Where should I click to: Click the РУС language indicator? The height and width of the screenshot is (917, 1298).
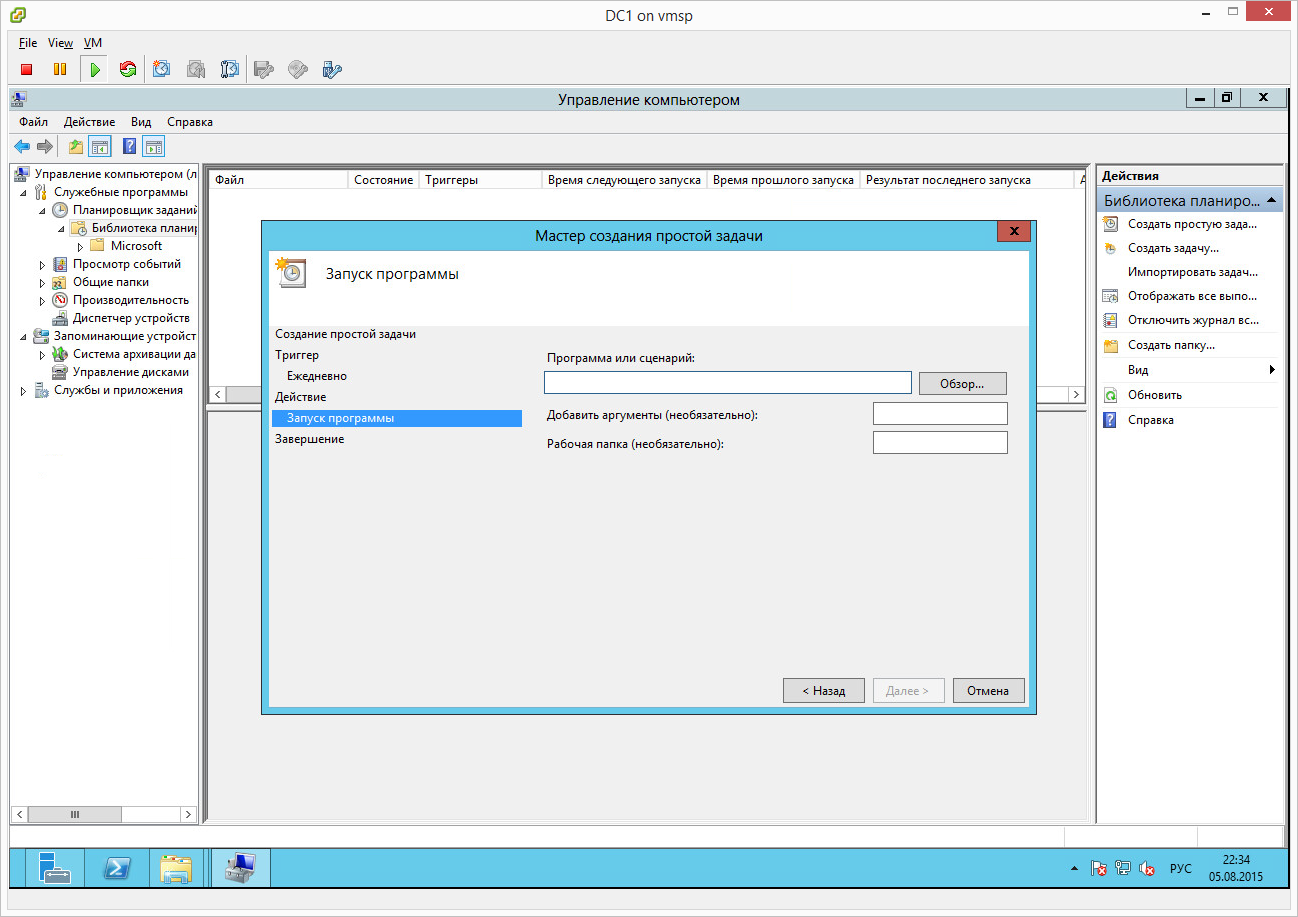click(1181, 868)
